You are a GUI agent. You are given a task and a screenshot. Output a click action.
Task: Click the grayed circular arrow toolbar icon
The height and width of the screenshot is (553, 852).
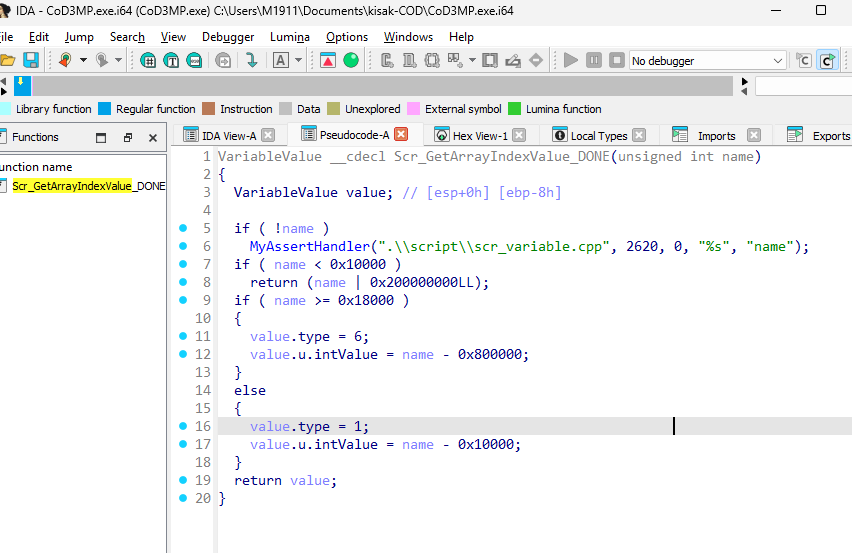click(x=223, y=60)
